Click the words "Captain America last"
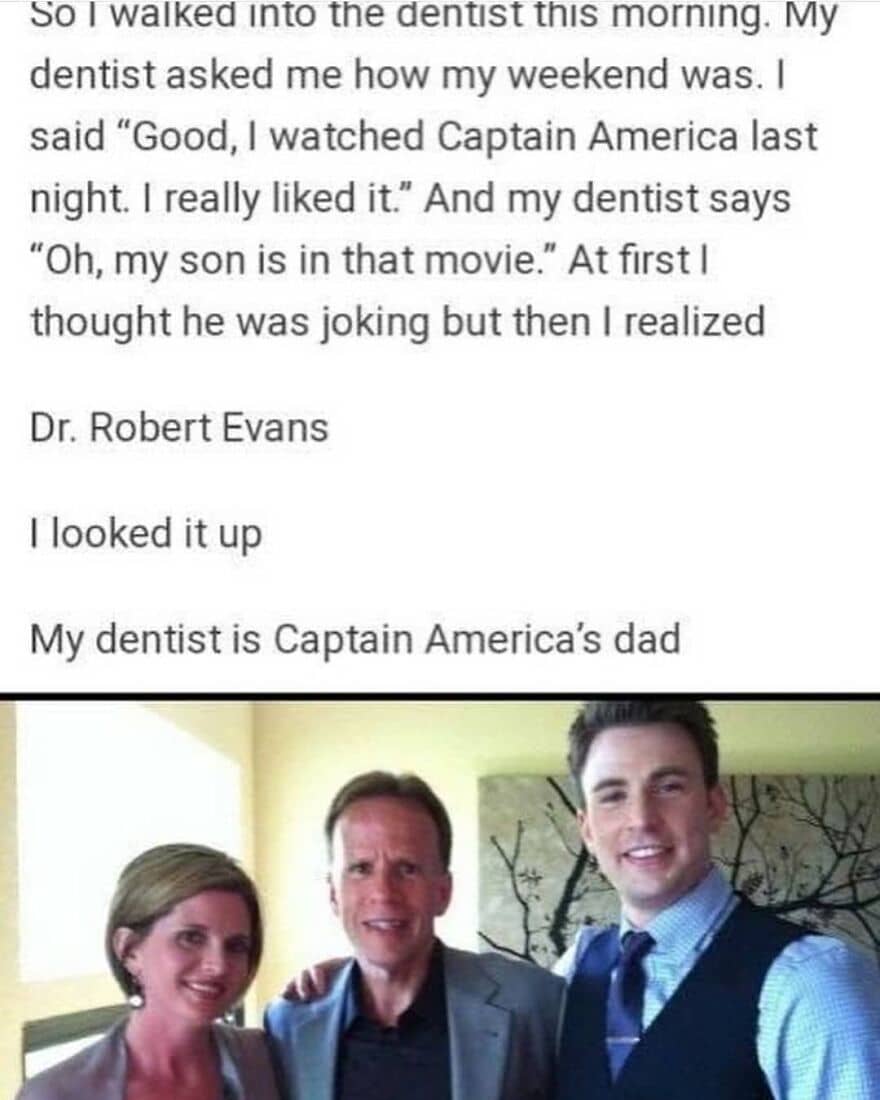 (x=628, y=136)
